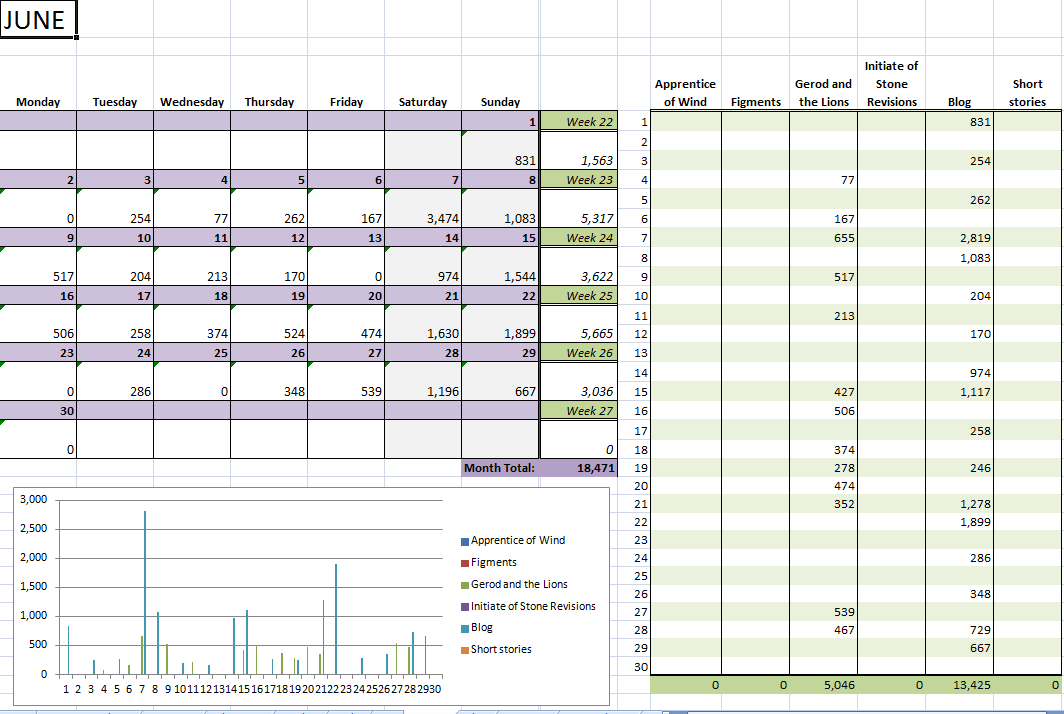Select the 5,665 weekly total cell
Screen dimensions: 1064x714
click(x=579, y=334)
